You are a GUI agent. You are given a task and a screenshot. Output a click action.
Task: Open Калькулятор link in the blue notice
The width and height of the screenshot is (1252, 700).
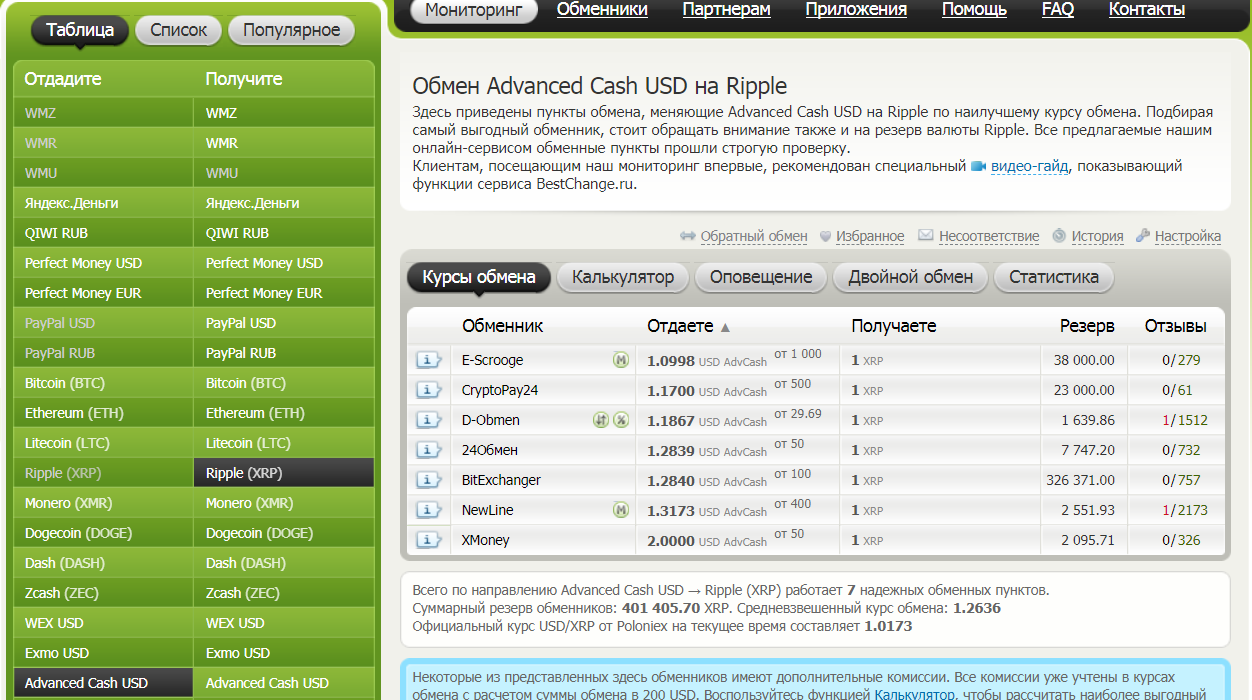915,693
